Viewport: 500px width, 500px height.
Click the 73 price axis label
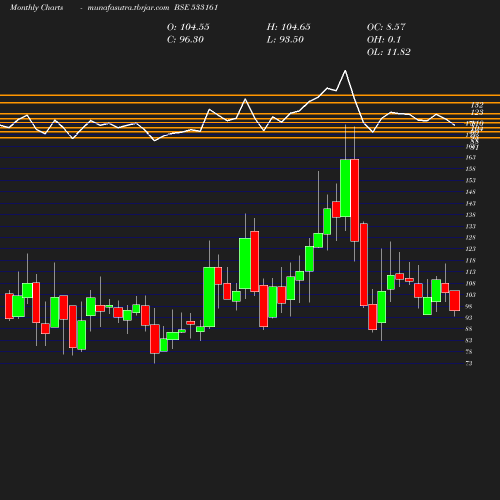(x=469, y=363)
